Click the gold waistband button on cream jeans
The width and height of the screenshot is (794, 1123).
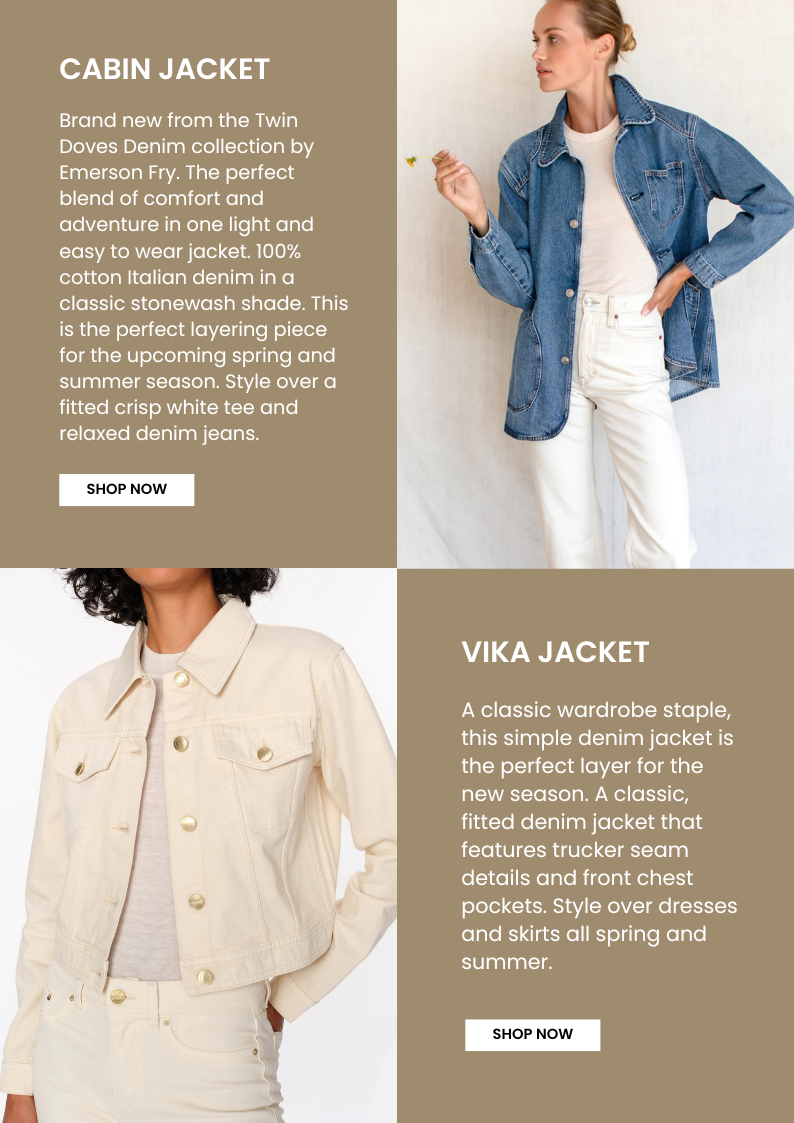[x=118, y=996]
